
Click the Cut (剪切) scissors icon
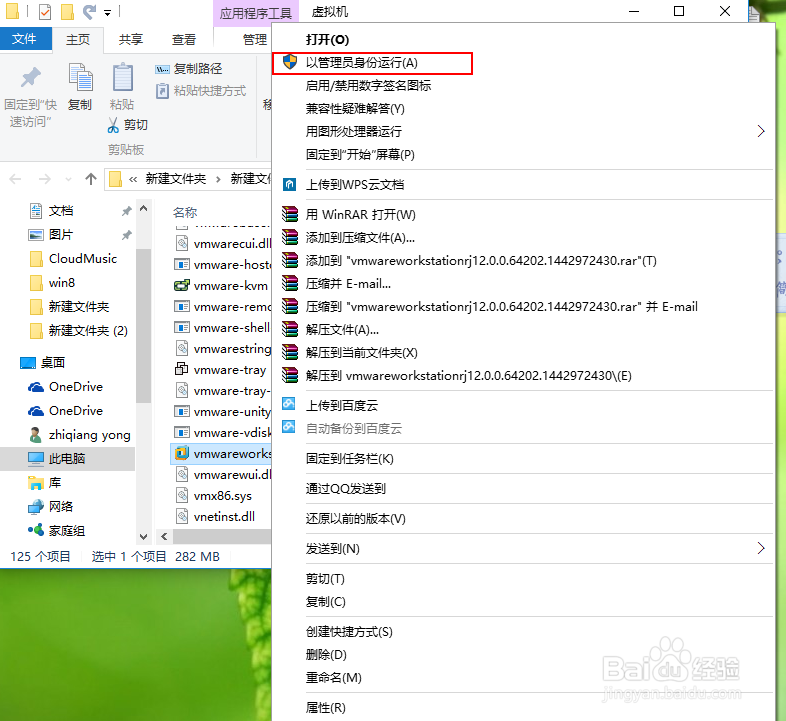click(x=113, y=125)
